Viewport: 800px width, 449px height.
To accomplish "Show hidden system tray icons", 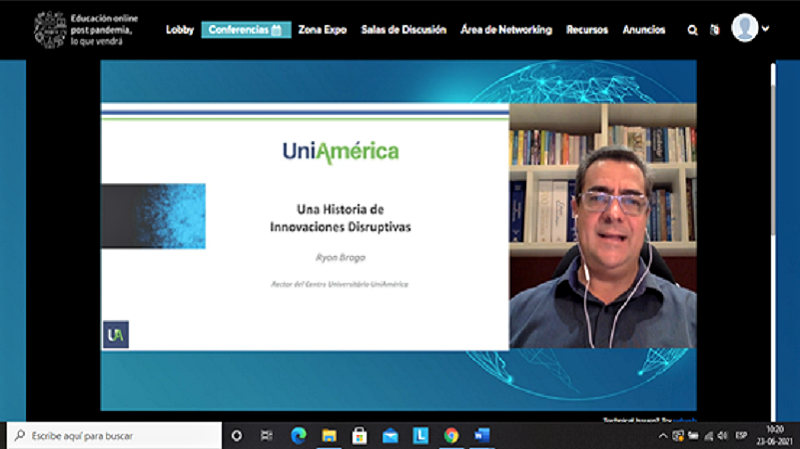I will click(x=662, y=436).
